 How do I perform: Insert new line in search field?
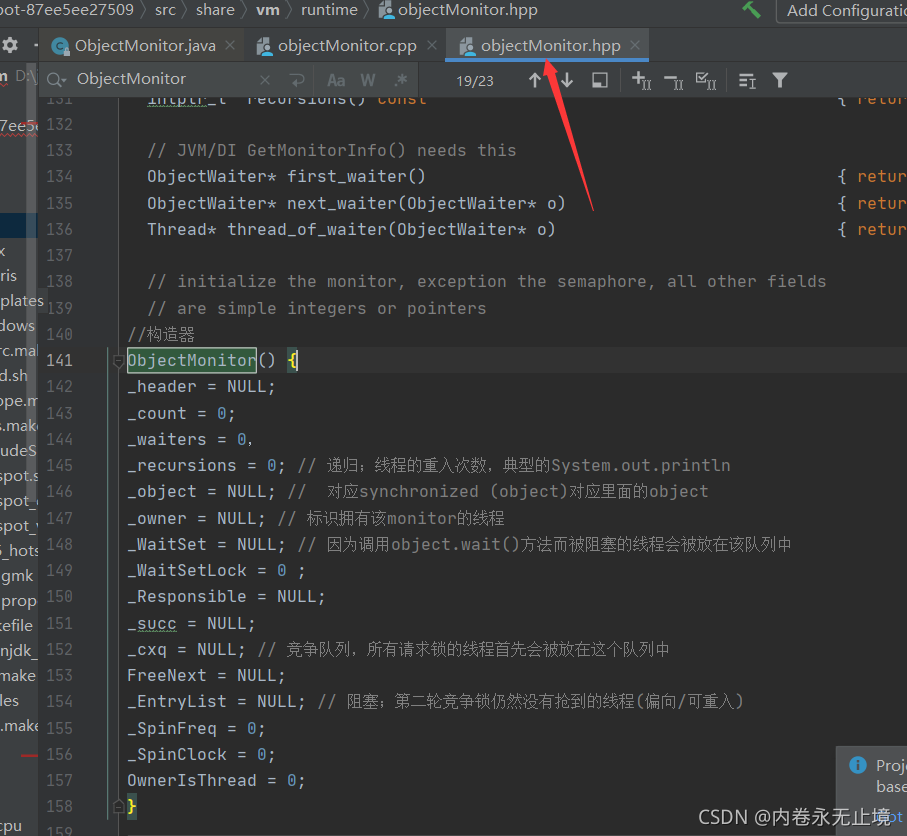[x=297, y=80]
